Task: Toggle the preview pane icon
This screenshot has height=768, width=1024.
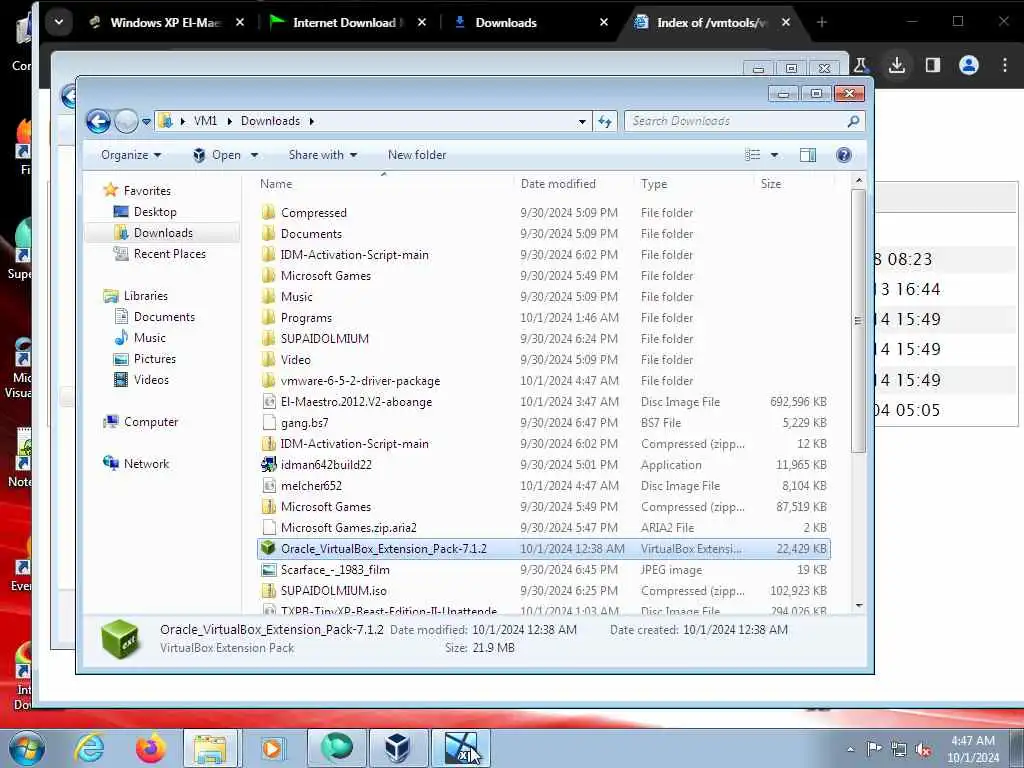Action: point(808,155)
